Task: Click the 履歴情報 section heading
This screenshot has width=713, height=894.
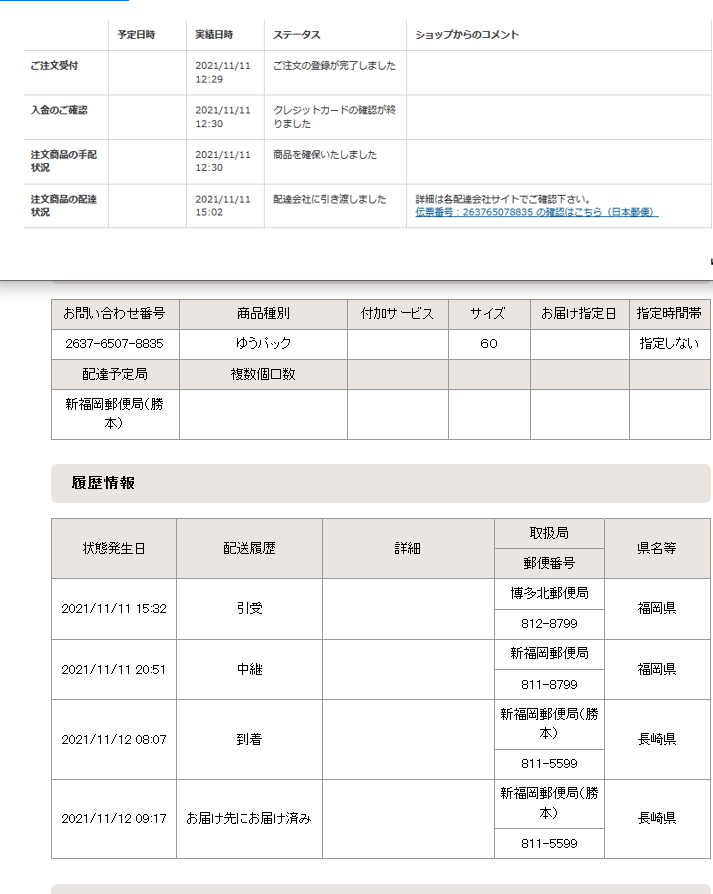Action: tap(103, 483)
